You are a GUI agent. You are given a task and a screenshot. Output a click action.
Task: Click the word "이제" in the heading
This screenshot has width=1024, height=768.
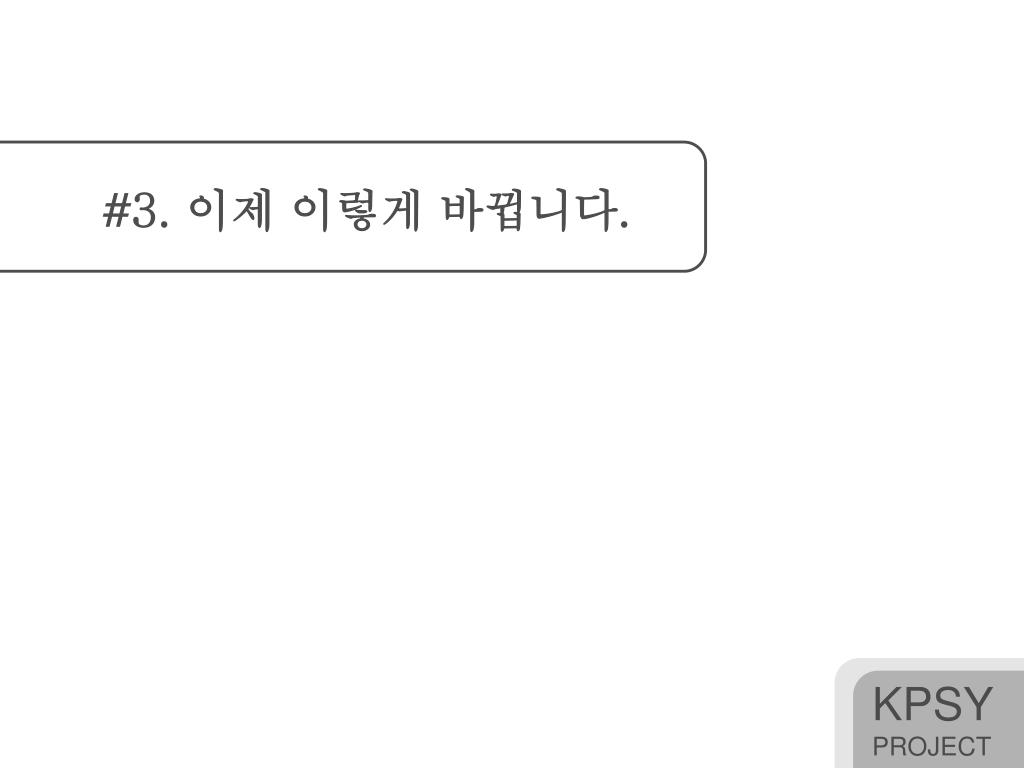[x=229, y=210]
